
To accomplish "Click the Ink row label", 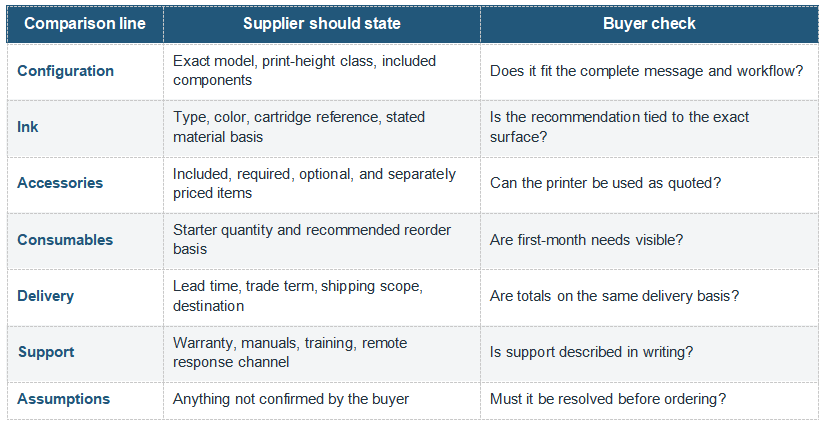I will [27, 127].
